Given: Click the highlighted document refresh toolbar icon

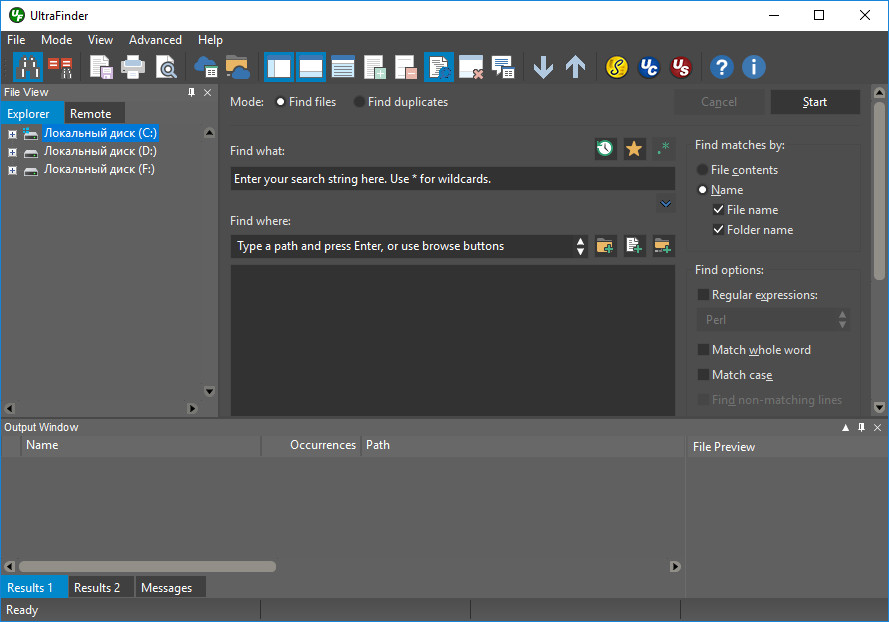Looking at the screenshot, I should (x=439, y=67).
